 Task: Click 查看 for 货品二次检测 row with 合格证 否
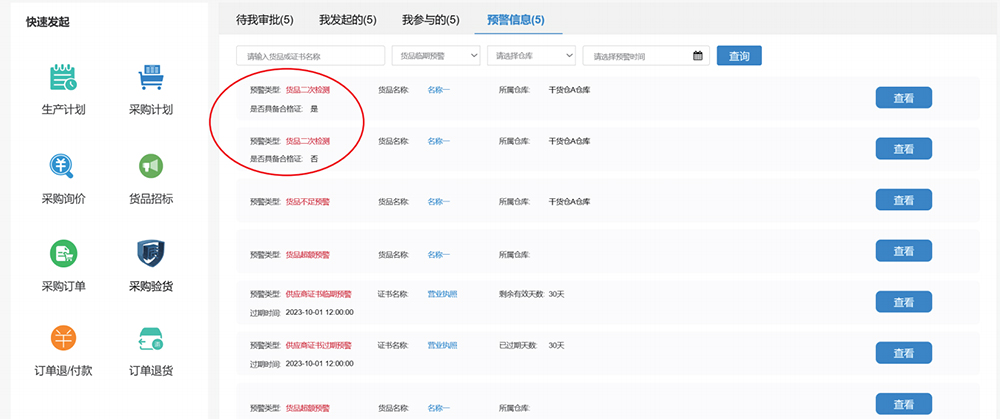click(904, 149)
